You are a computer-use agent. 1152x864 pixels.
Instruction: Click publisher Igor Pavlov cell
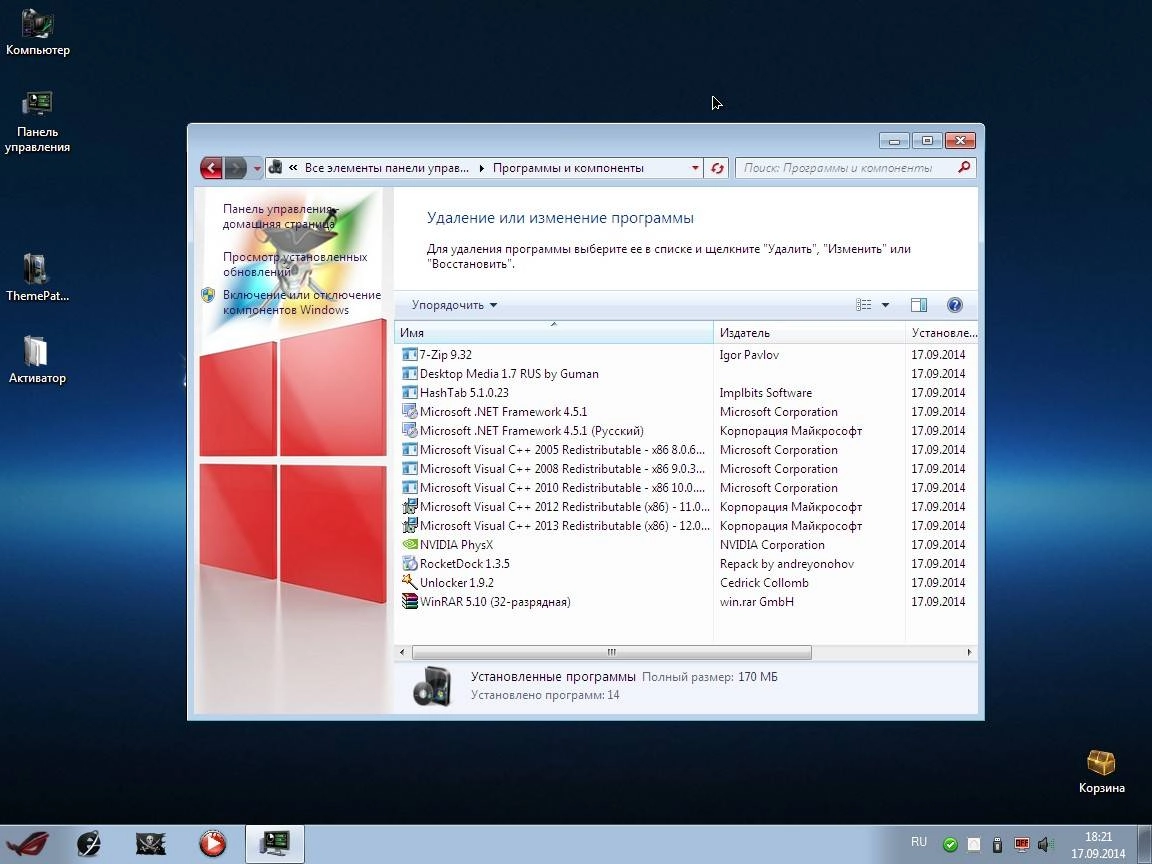coord(749,355)
